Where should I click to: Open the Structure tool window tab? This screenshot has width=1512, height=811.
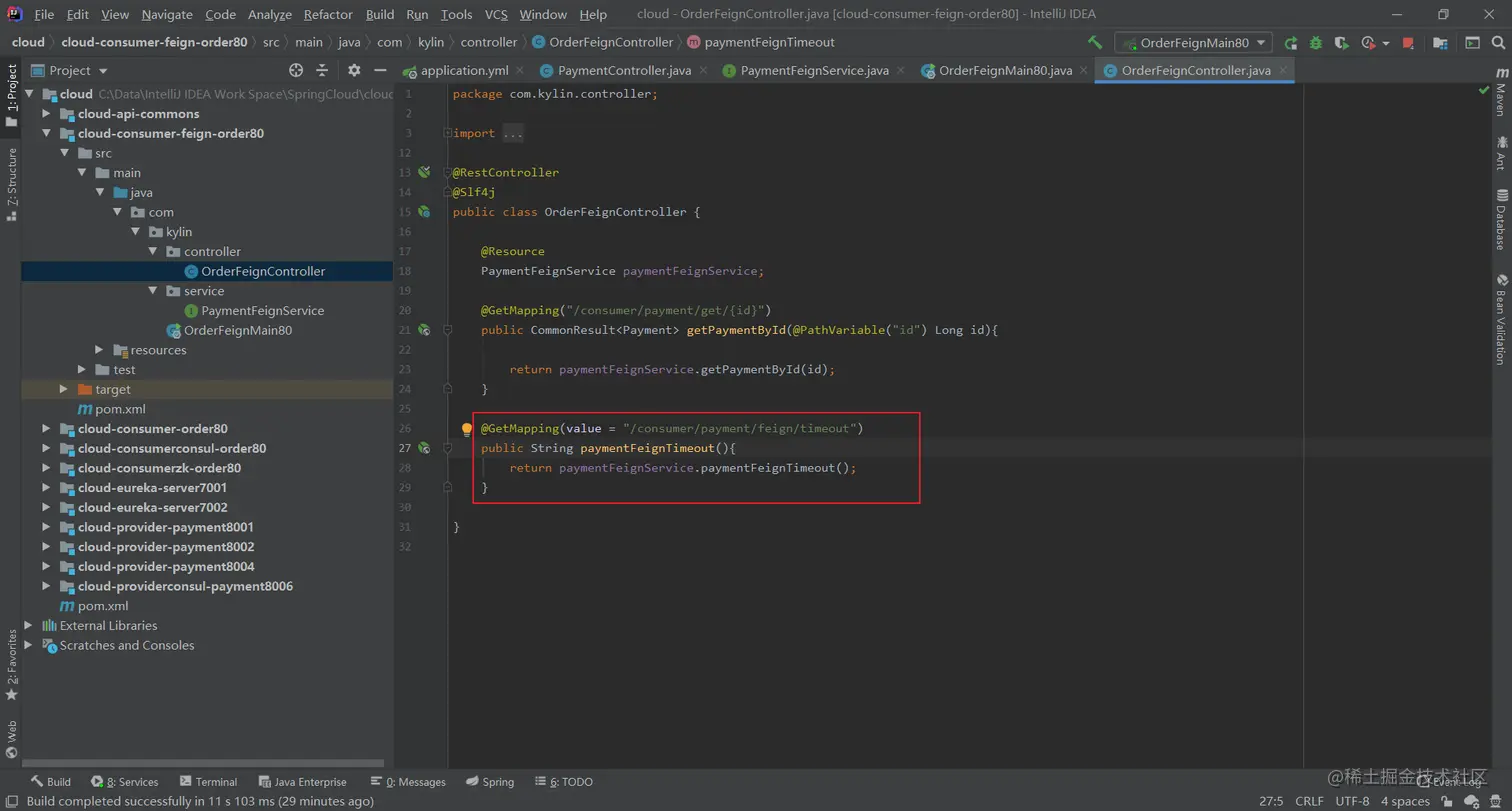tap(11, 184)
